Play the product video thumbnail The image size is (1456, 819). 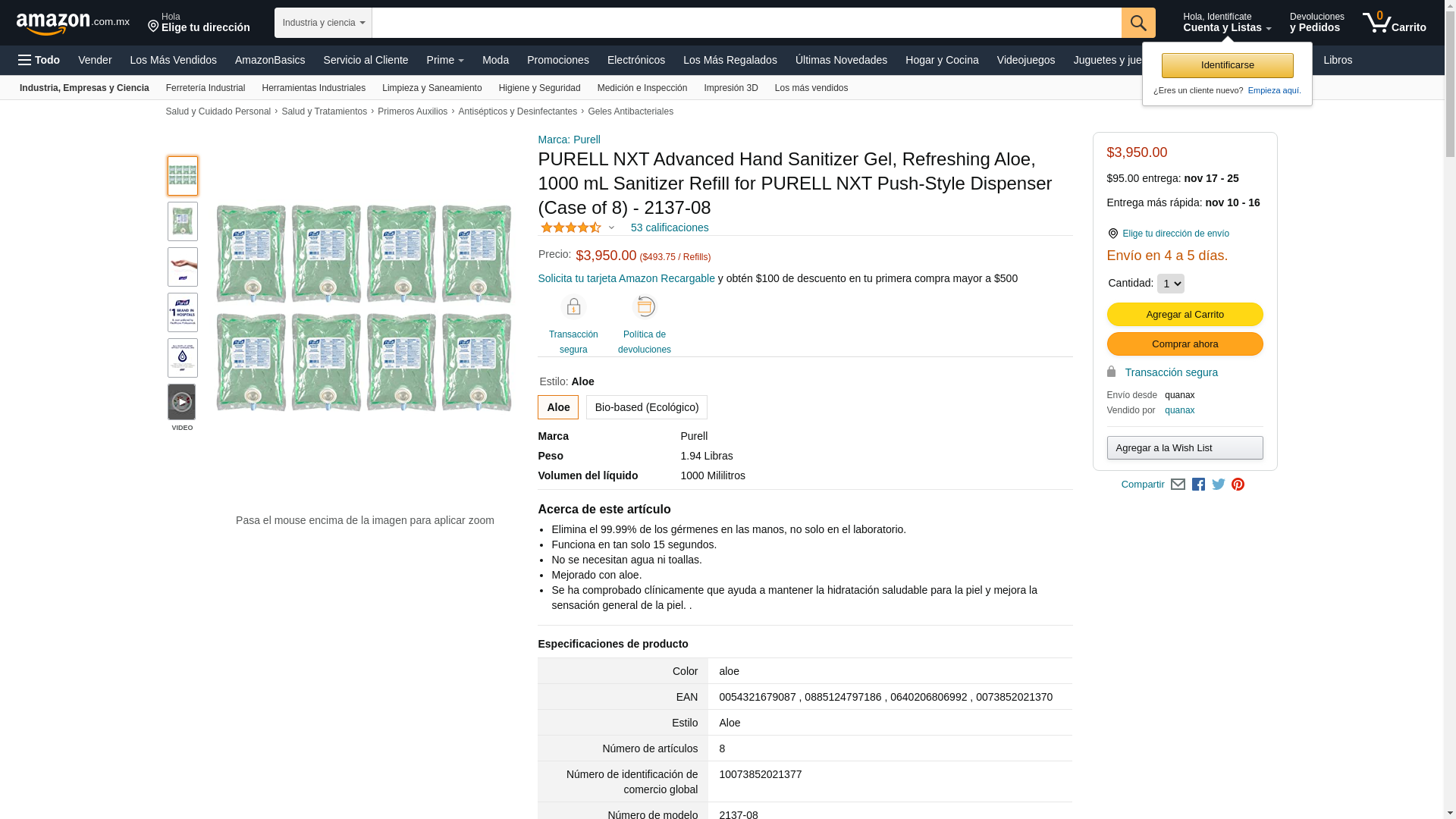[181, 402]
